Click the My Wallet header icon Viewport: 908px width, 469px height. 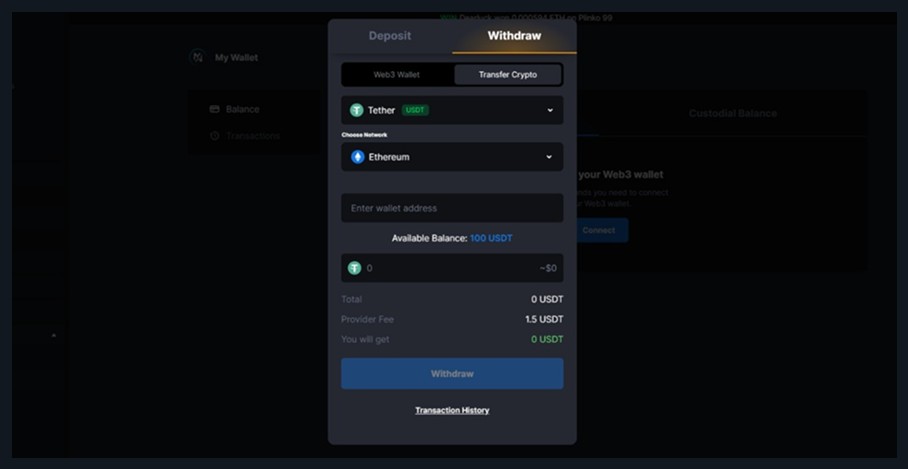pos(198,58)
